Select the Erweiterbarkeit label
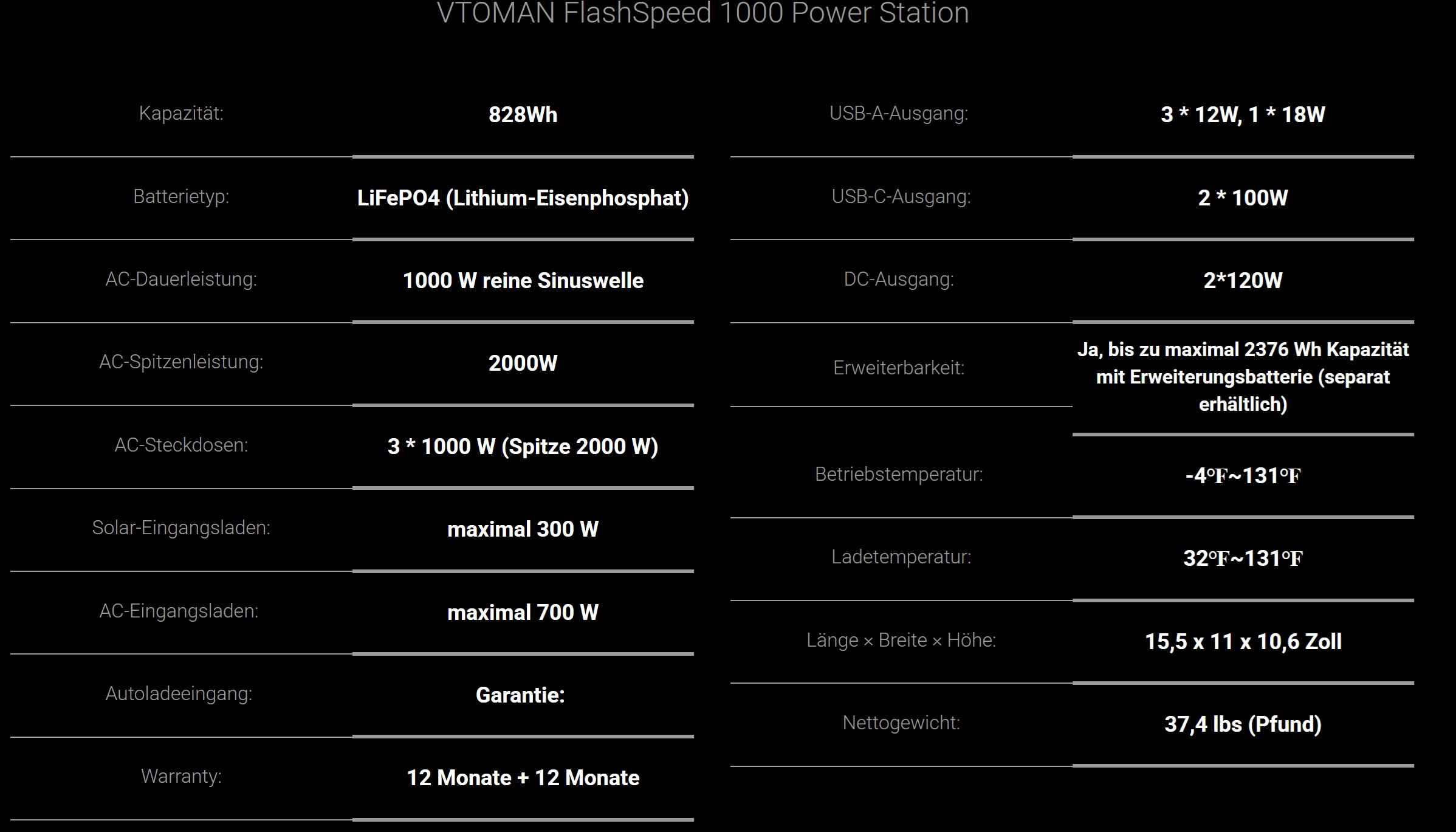Screen dimensions: 1456x832 point(899,368)
